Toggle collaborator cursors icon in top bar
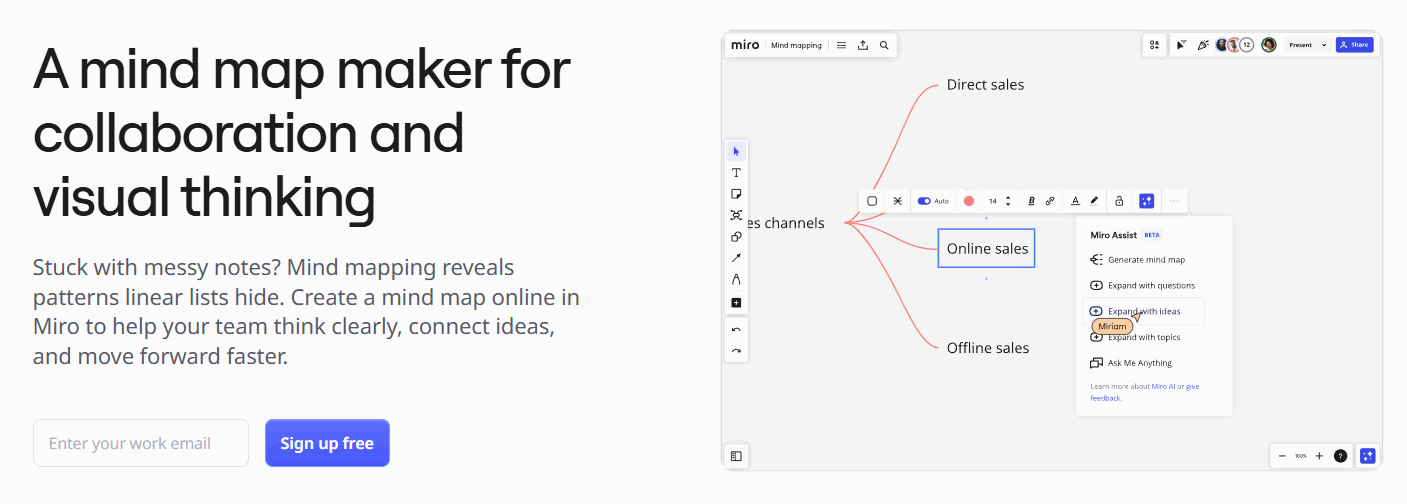Screen dimensions: 1407x504 click(1182, 45)
